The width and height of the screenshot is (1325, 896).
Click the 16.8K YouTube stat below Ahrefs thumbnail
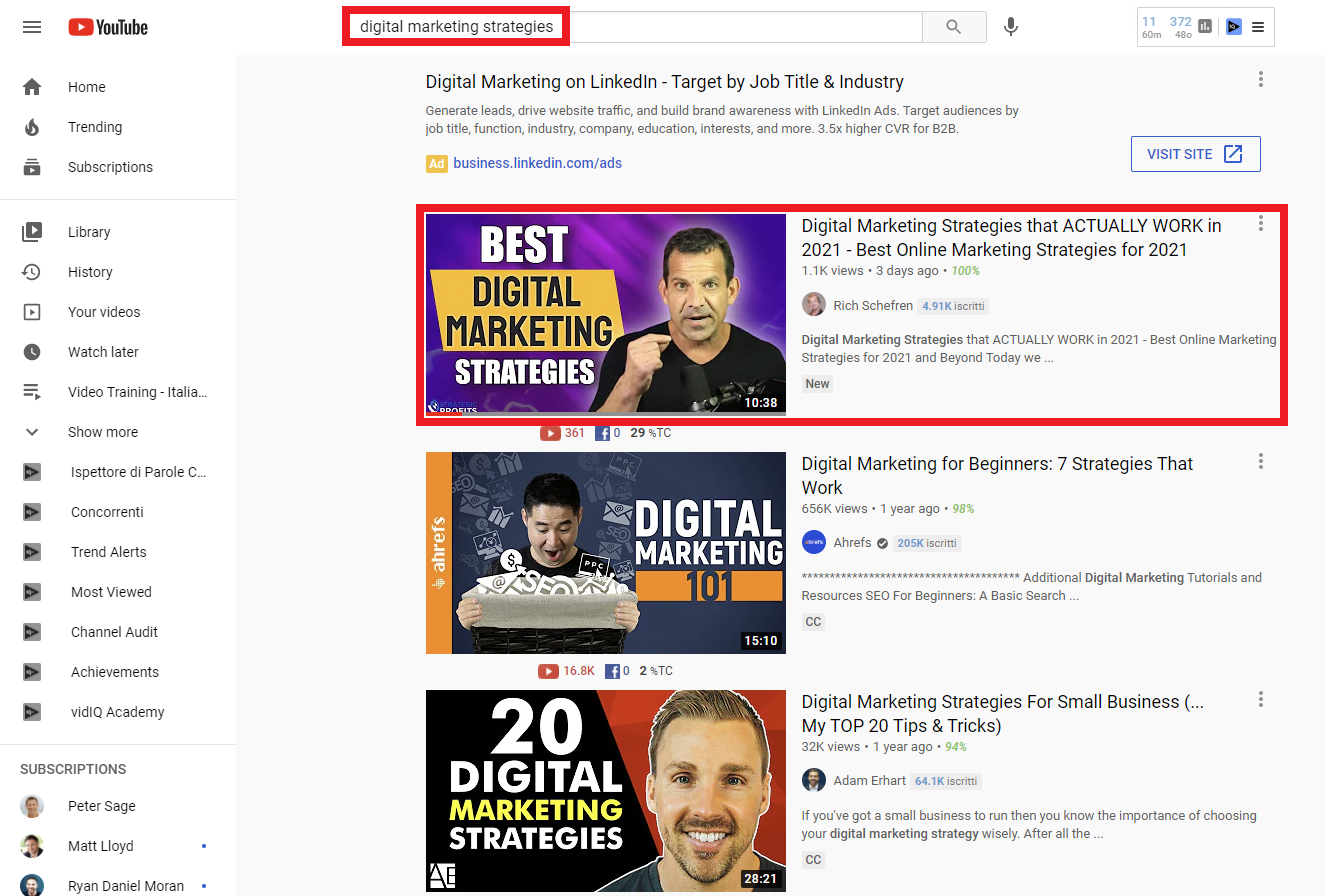pos(567,671)
